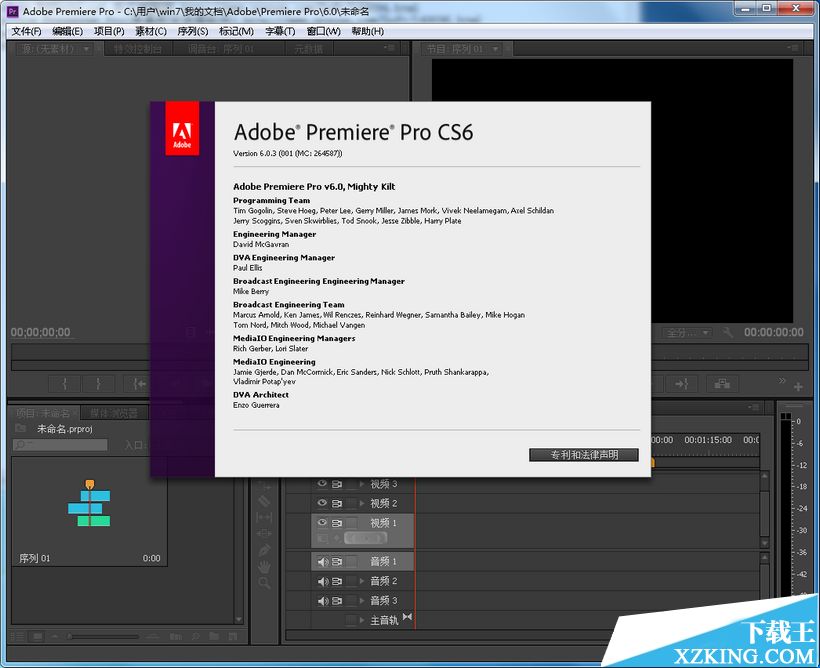Mute the 音频 3 track speaker
The image size is (820, 668).
(323, 601)
